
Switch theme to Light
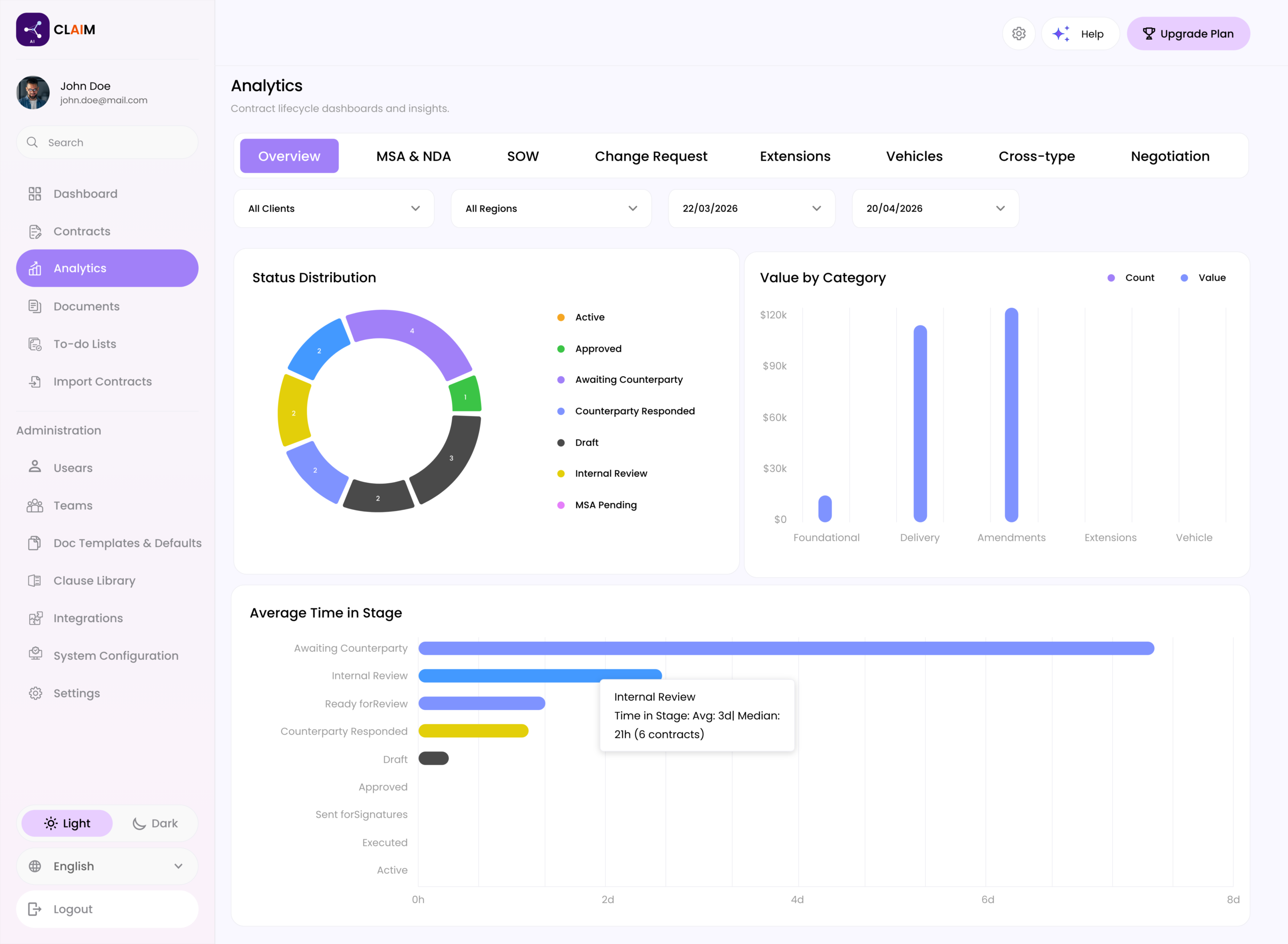pyautogui.click(x=67, y=823)
